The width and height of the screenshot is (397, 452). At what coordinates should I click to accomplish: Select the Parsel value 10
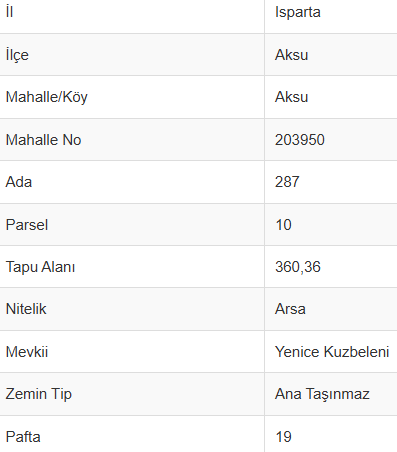pyautogui.click(x=283, y=225)
